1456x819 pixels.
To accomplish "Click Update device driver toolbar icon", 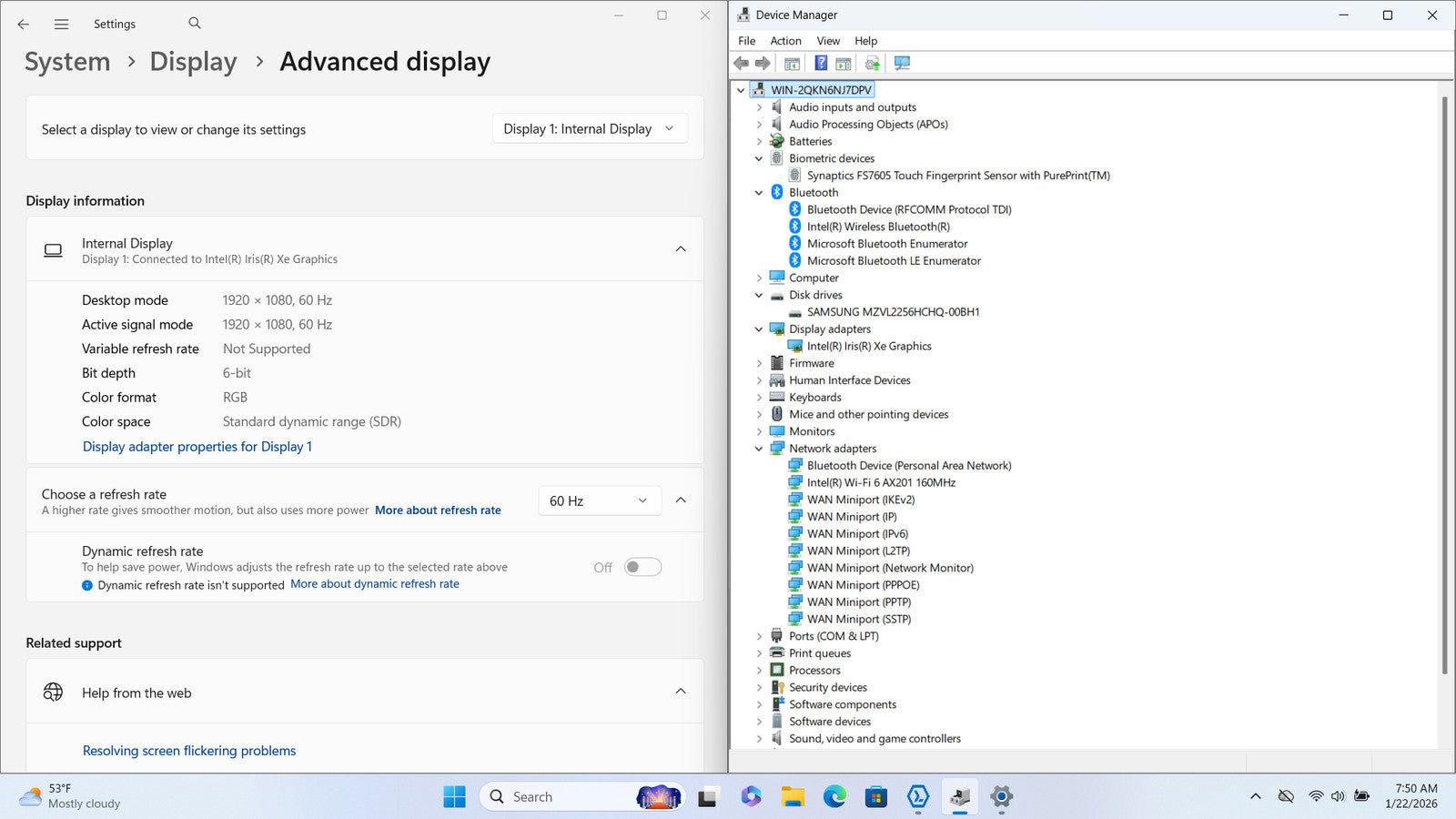I will pos(872,63).
